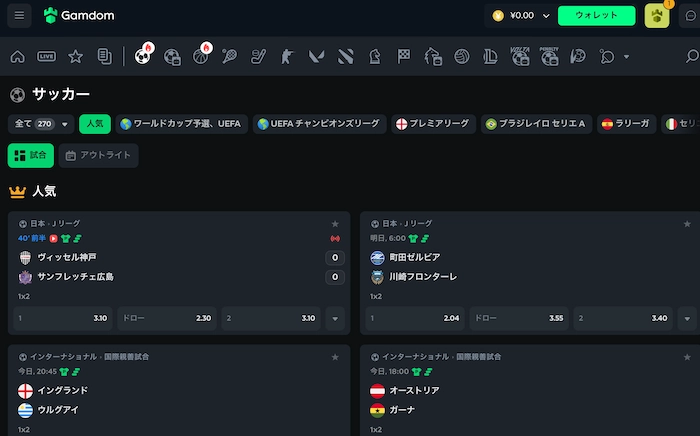
Task: Open the 全て 270 leagues dropdown
Action: tap(41, 124)
